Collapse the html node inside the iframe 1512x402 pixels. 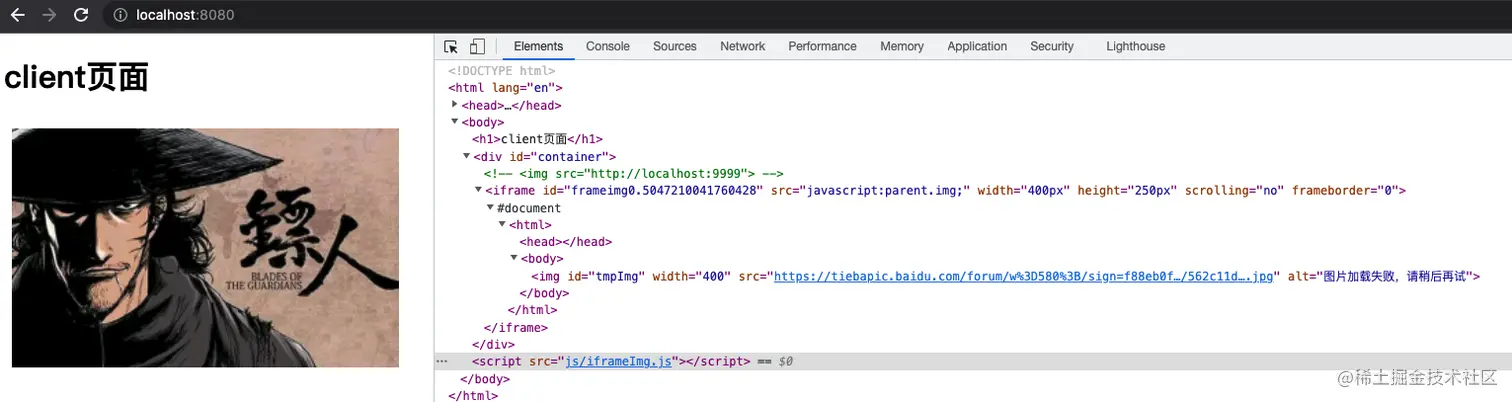[502, 224]
